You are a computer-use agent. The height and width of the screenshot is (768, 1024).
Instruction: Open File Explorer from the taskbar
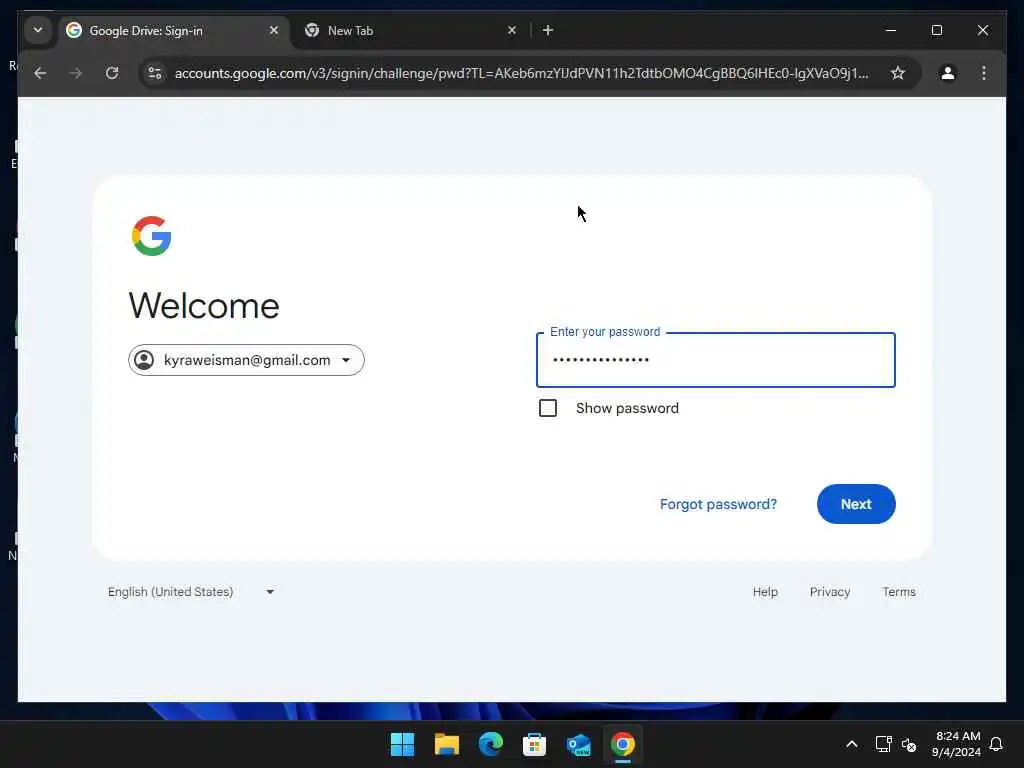447,744
